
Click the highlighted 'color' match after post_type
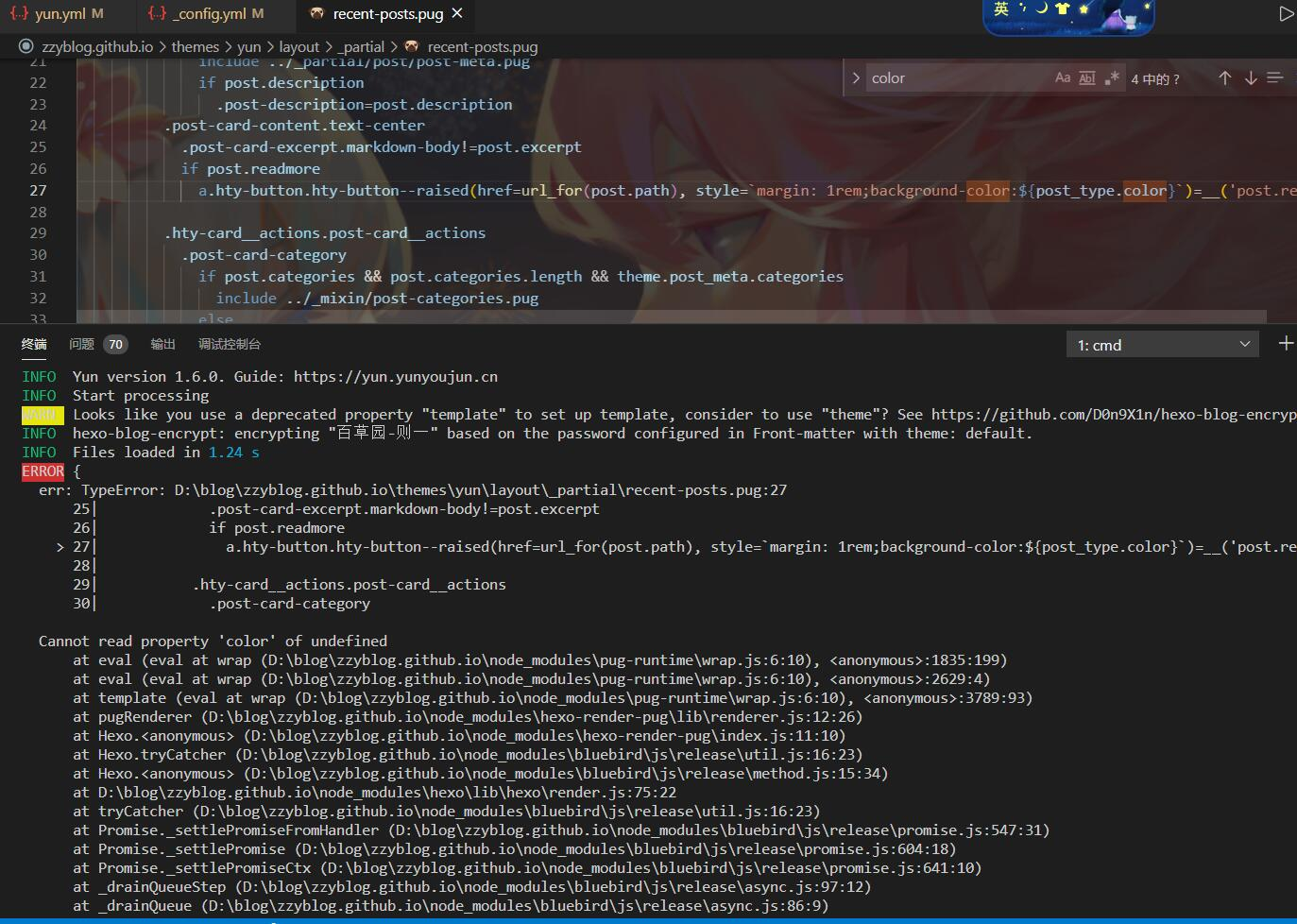point(1145,190)
